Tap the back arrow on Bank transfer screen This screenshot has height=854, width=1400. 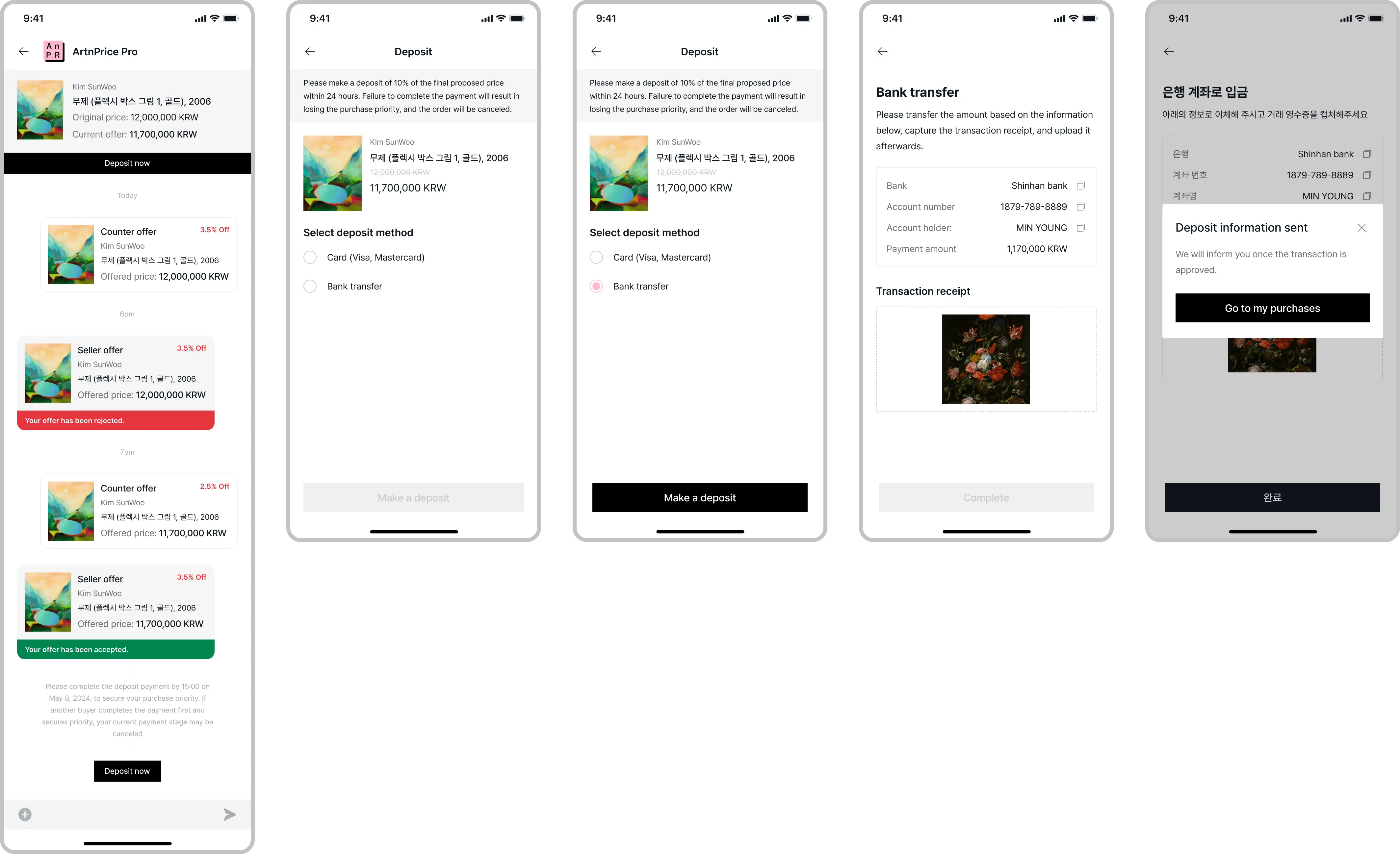[x=882, y=51]
